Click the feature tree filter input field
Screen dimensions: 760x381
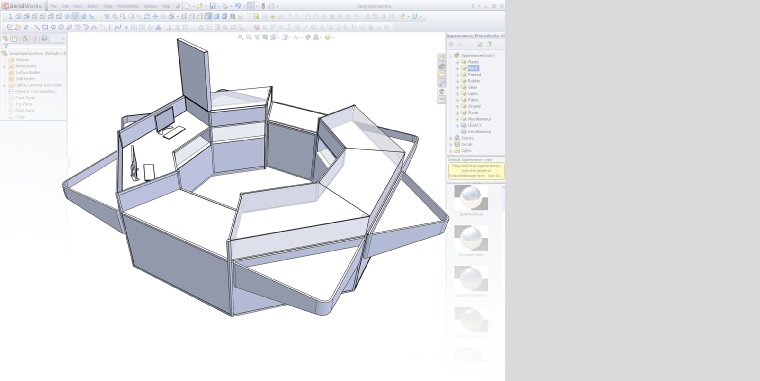35,47
